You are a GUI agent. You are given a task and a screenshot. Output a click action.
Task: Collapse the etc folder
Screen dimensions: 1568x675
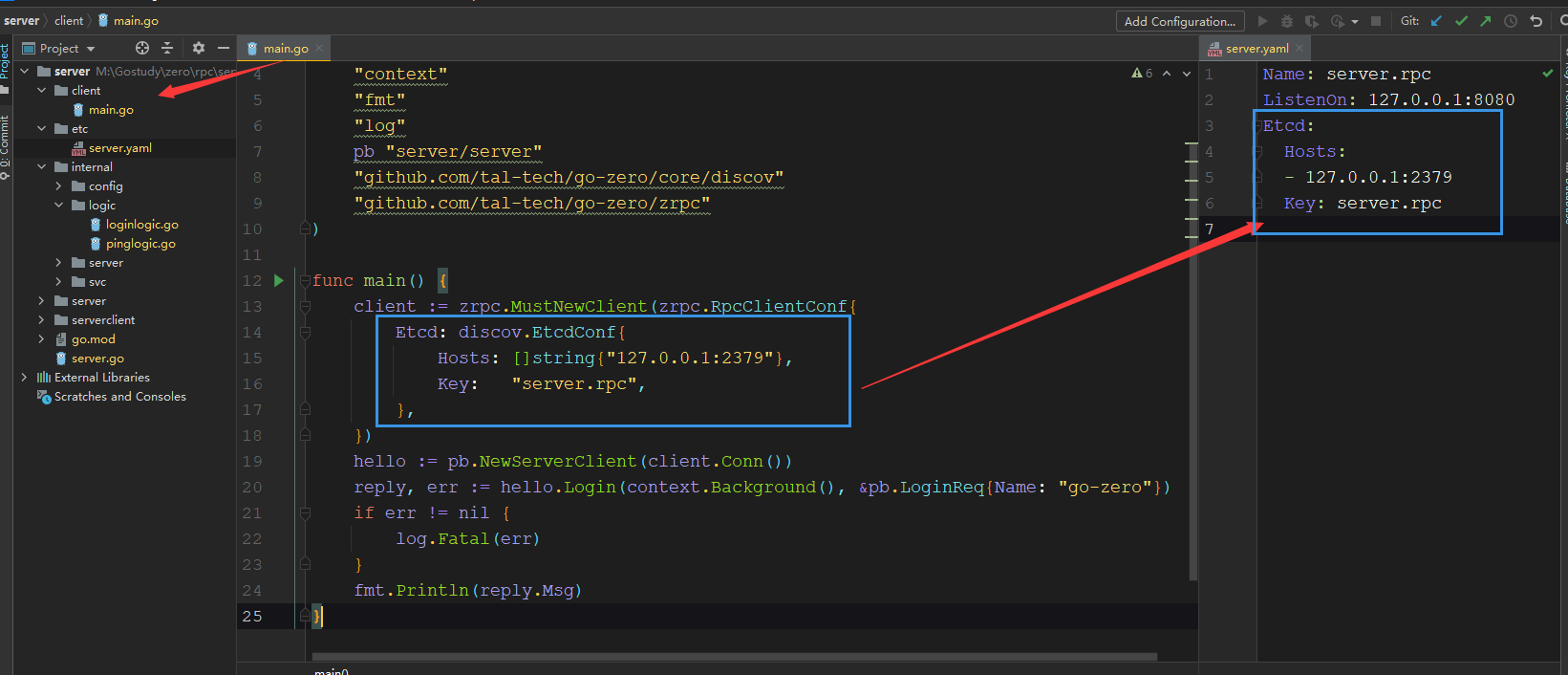pos(42,128)
